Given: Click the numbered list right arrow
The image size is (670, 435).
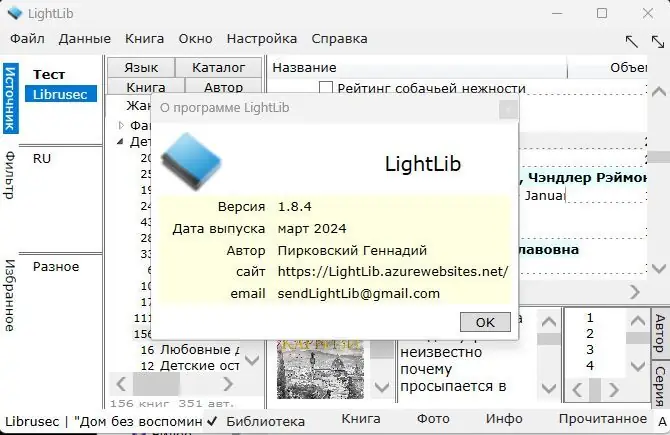Looking at the screenshot, I should point(614,390).
